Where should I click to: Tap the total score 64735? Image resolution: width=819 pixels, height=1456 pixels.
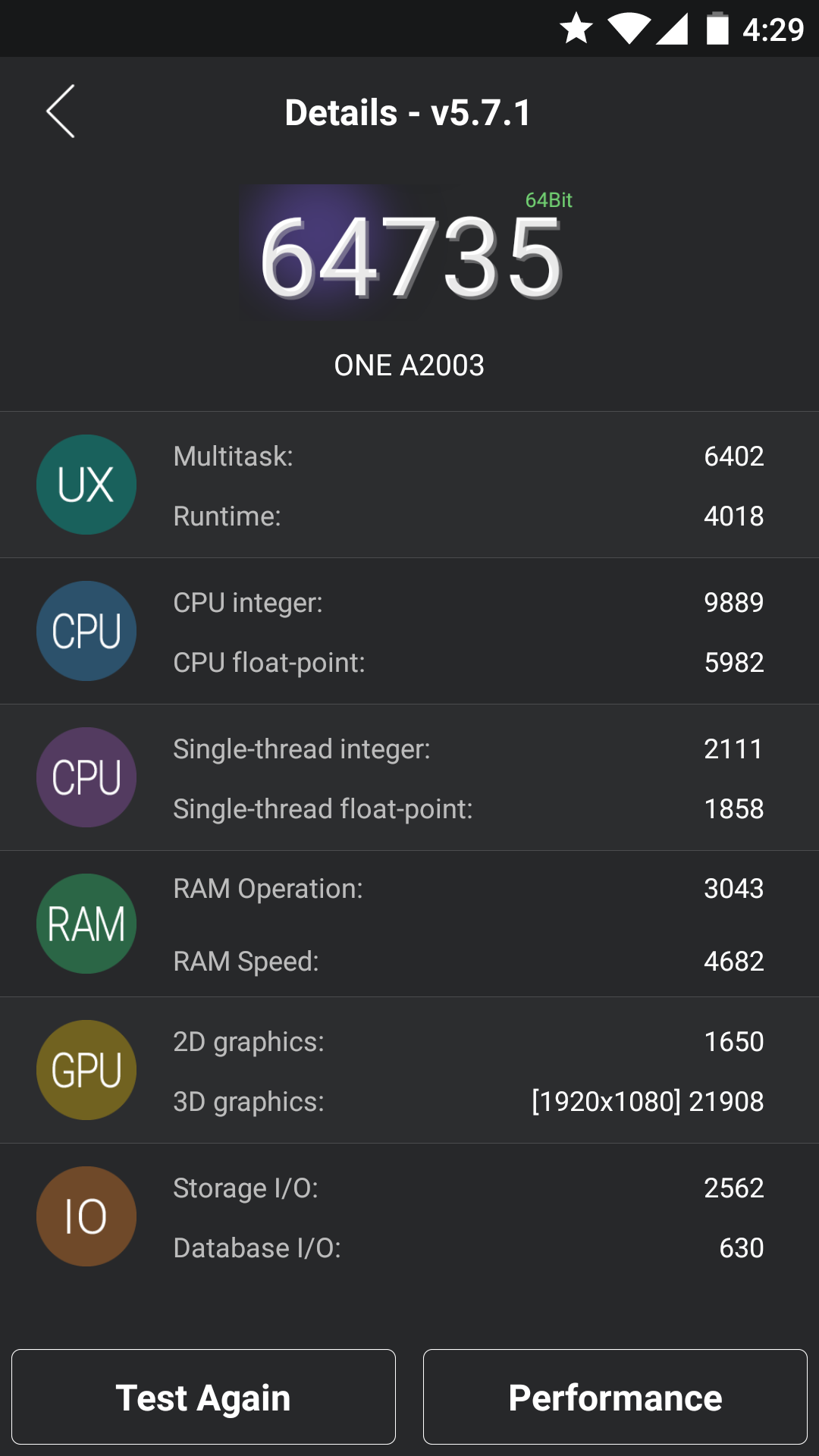click(410, 256)
